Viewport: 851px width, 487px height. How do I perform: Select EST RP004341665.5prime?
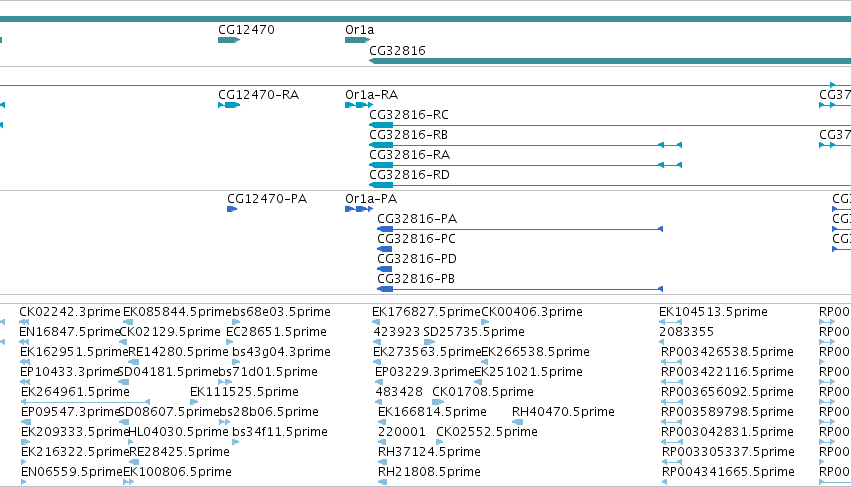pos(728,473)
